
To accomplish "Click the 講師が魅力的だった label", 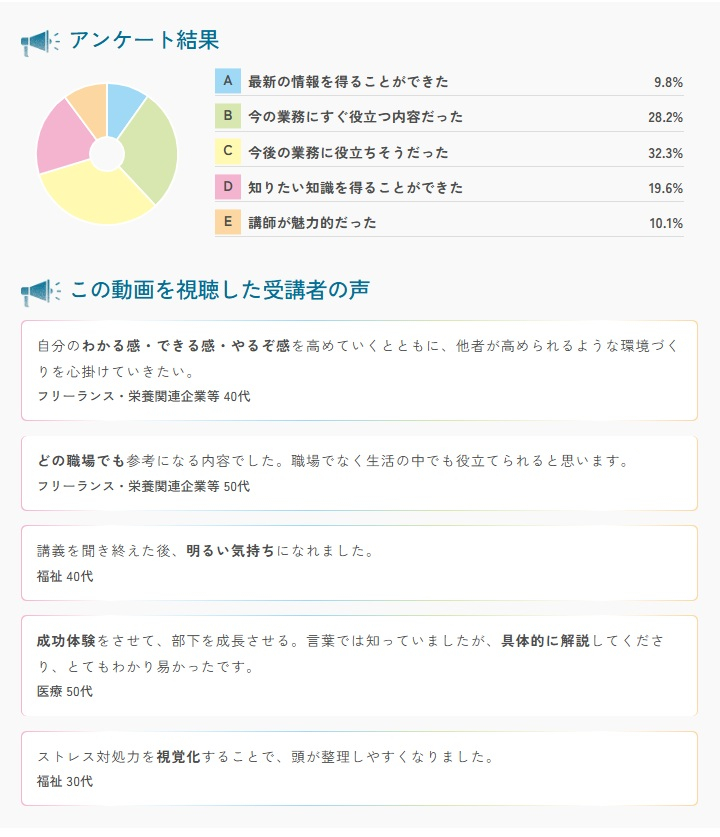I will 312,223.
